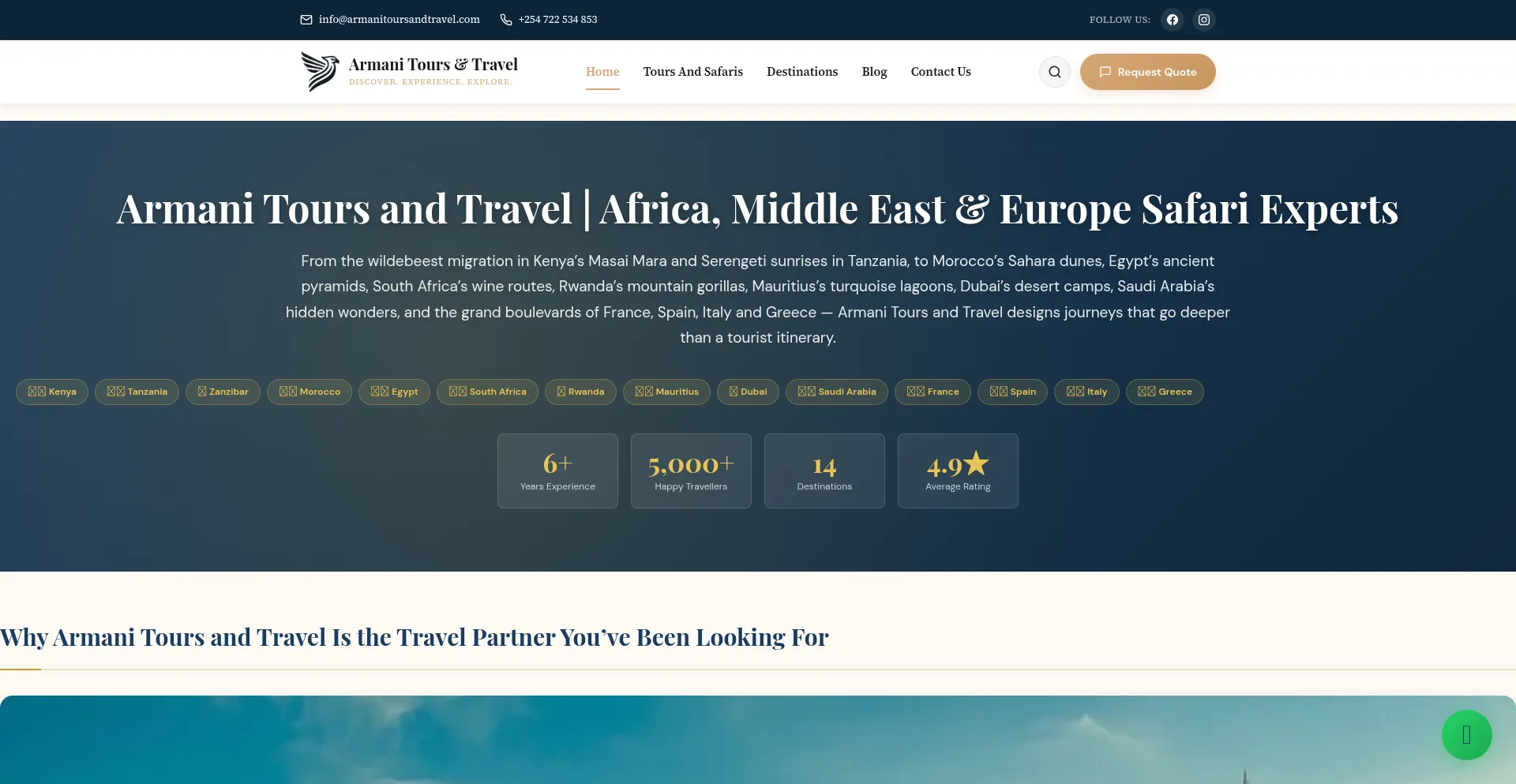Click the info@armanitoursandtravel.com email link

click(x=400, y=20)
